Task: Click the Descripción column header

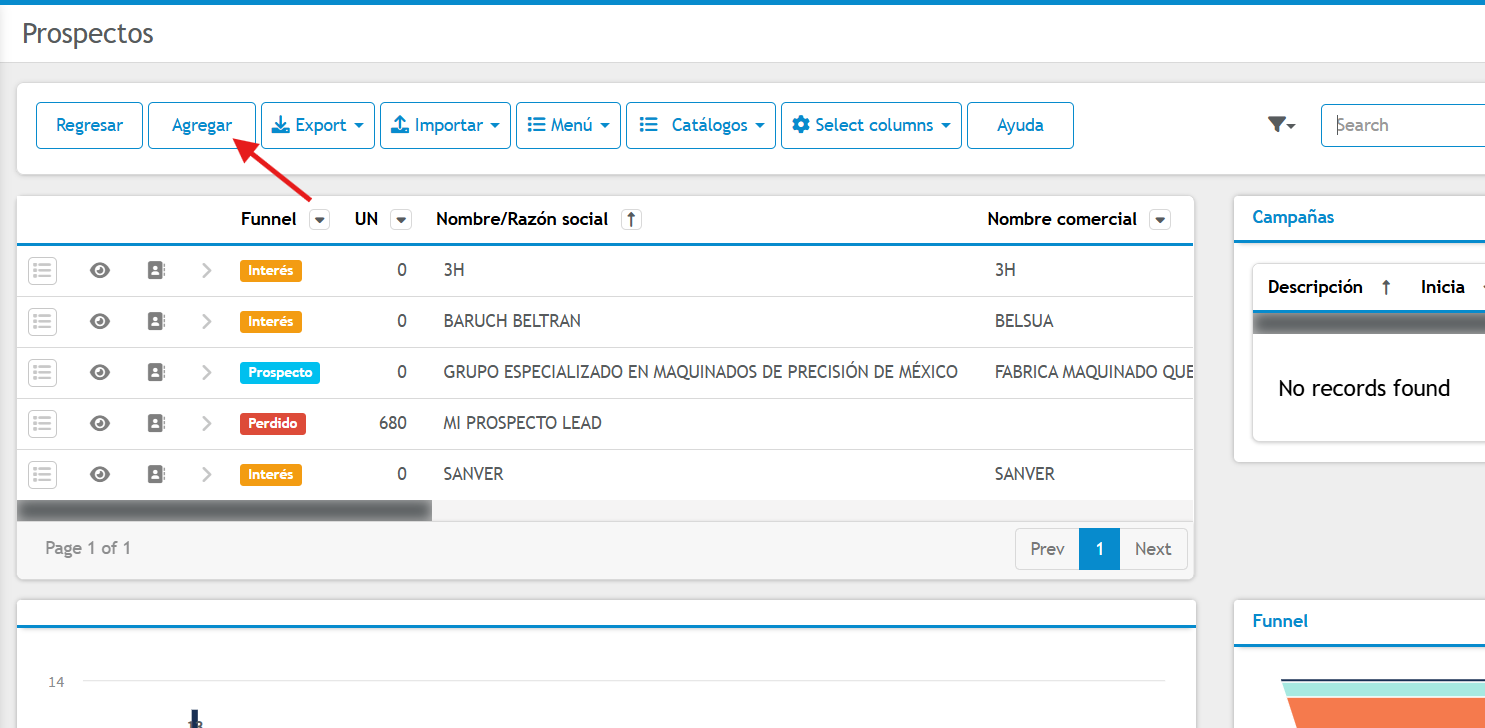Action: tap(1315, 287)
